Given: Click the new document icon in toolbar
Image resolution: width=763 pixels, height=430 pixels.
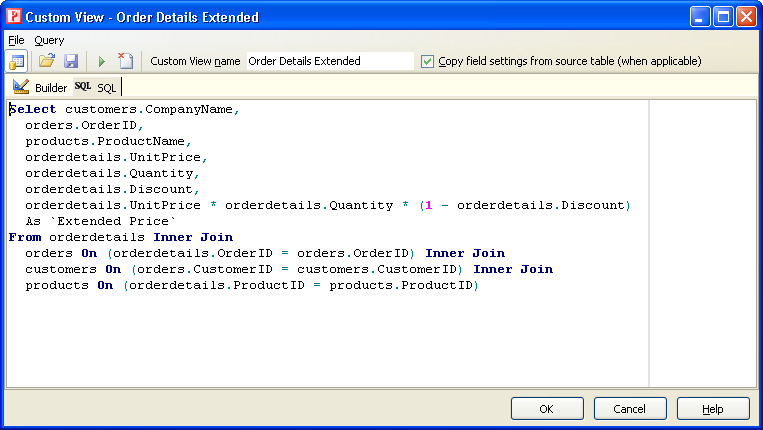Looking at the screenshot, I should click(126, 61).
